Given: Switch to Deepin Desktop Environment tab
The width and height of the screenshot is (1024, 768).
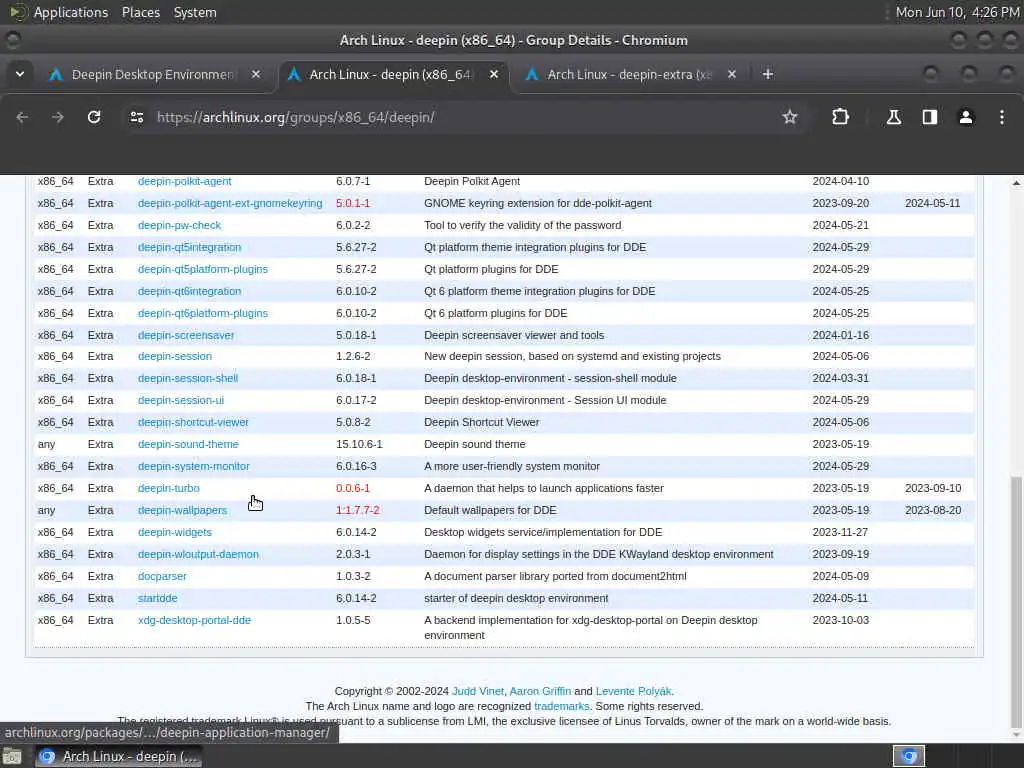Looking at the screenshot, I should click(153, 74).
